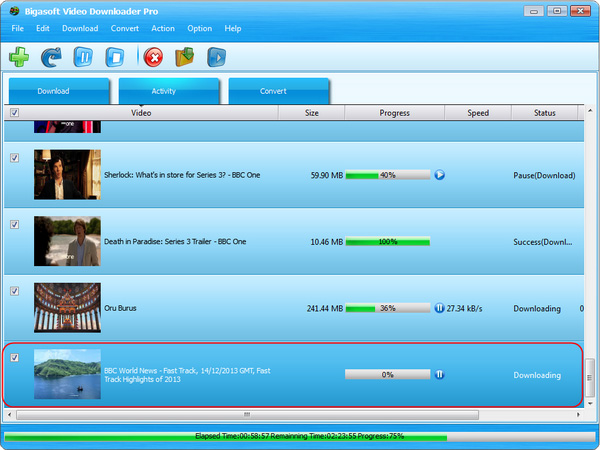Click the scroll-right arrow of horizontal scrollbar
This screenshot has height=450, width=600.
click(x=578, y=415)
